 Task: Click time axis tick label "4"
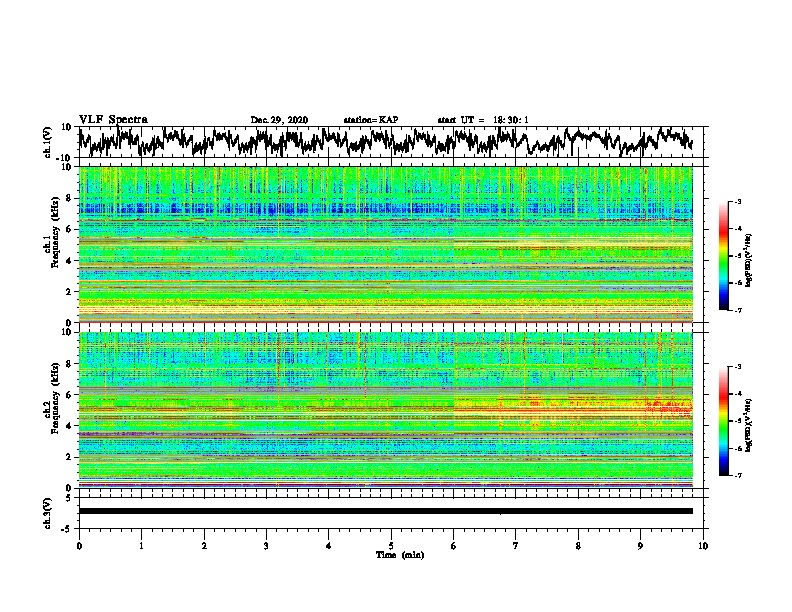click(x=329, y=546)
